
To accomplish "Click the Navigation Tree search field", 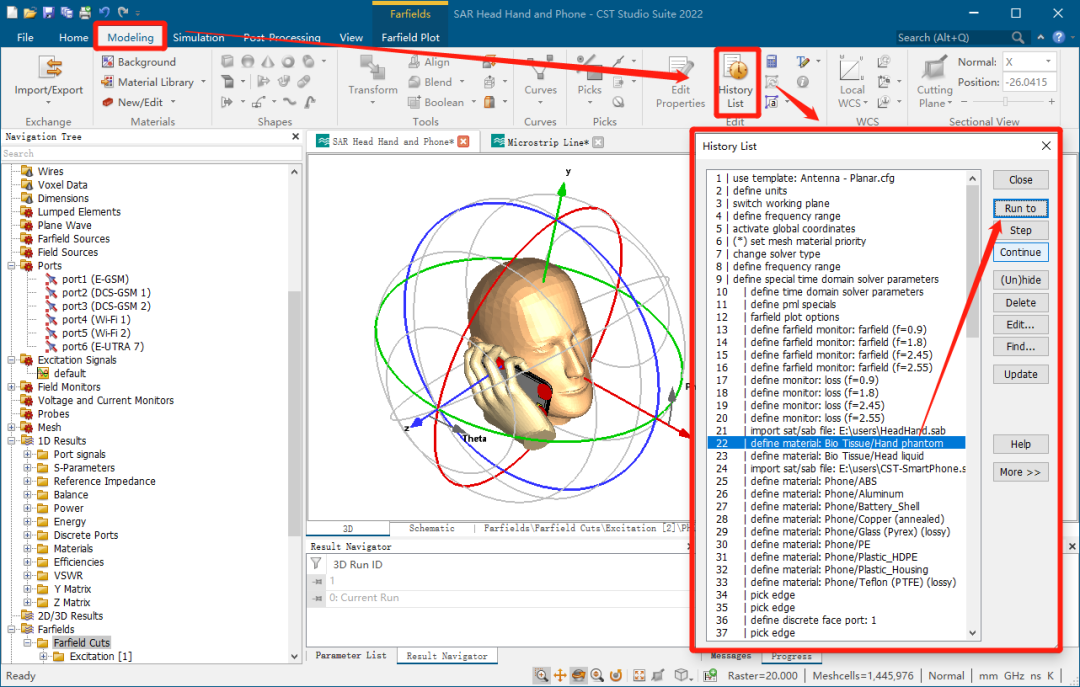I will [x=150, y=154].
